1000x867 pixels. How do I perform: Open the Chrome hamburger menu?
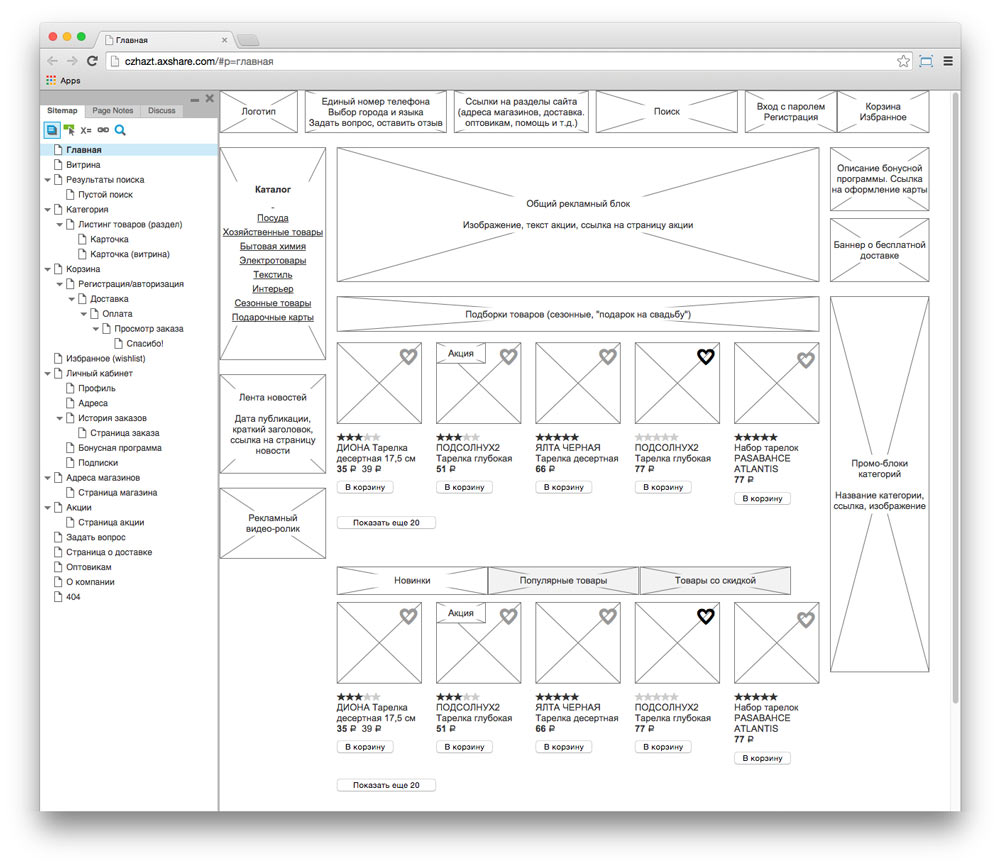tap(947, 61)
